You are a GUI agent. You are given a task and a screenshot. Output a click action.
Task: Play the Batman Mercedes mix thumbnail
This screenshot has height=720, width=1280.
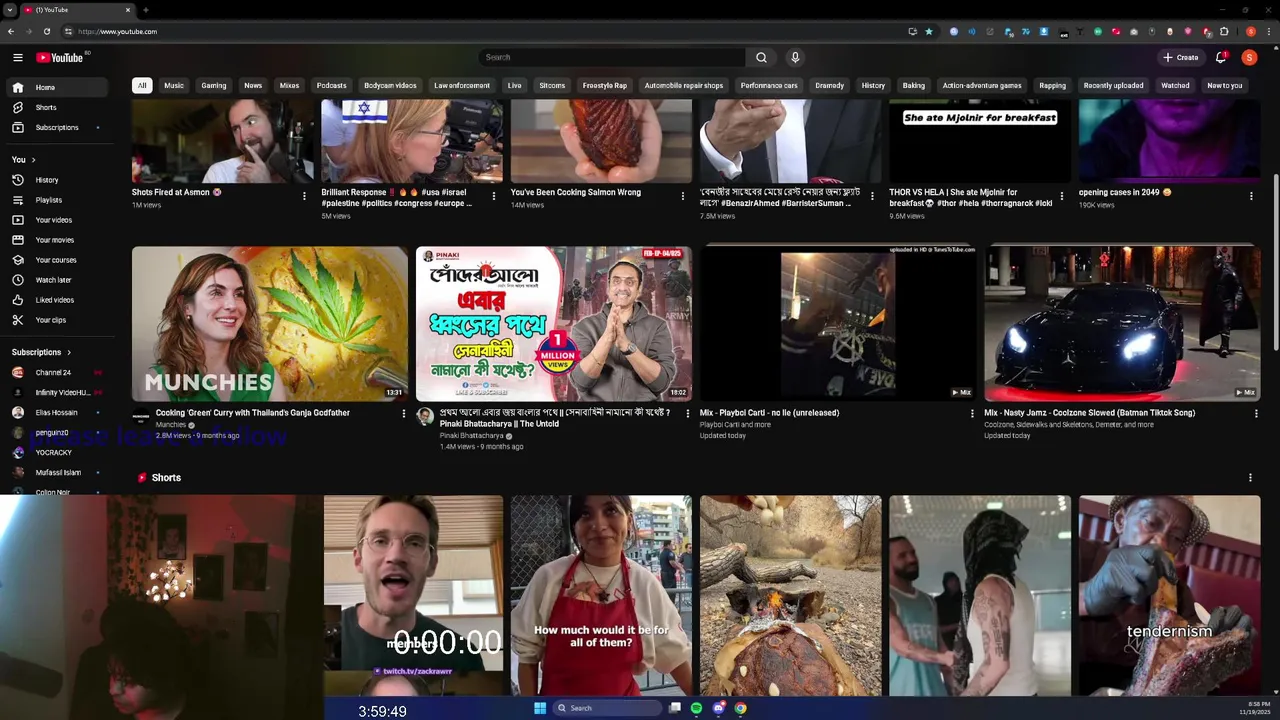1122,324
